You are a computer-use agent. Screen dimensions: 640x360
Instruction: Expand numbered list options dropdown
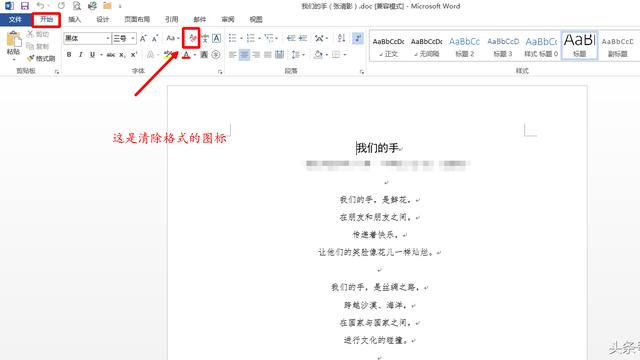(x=260, y=39)
